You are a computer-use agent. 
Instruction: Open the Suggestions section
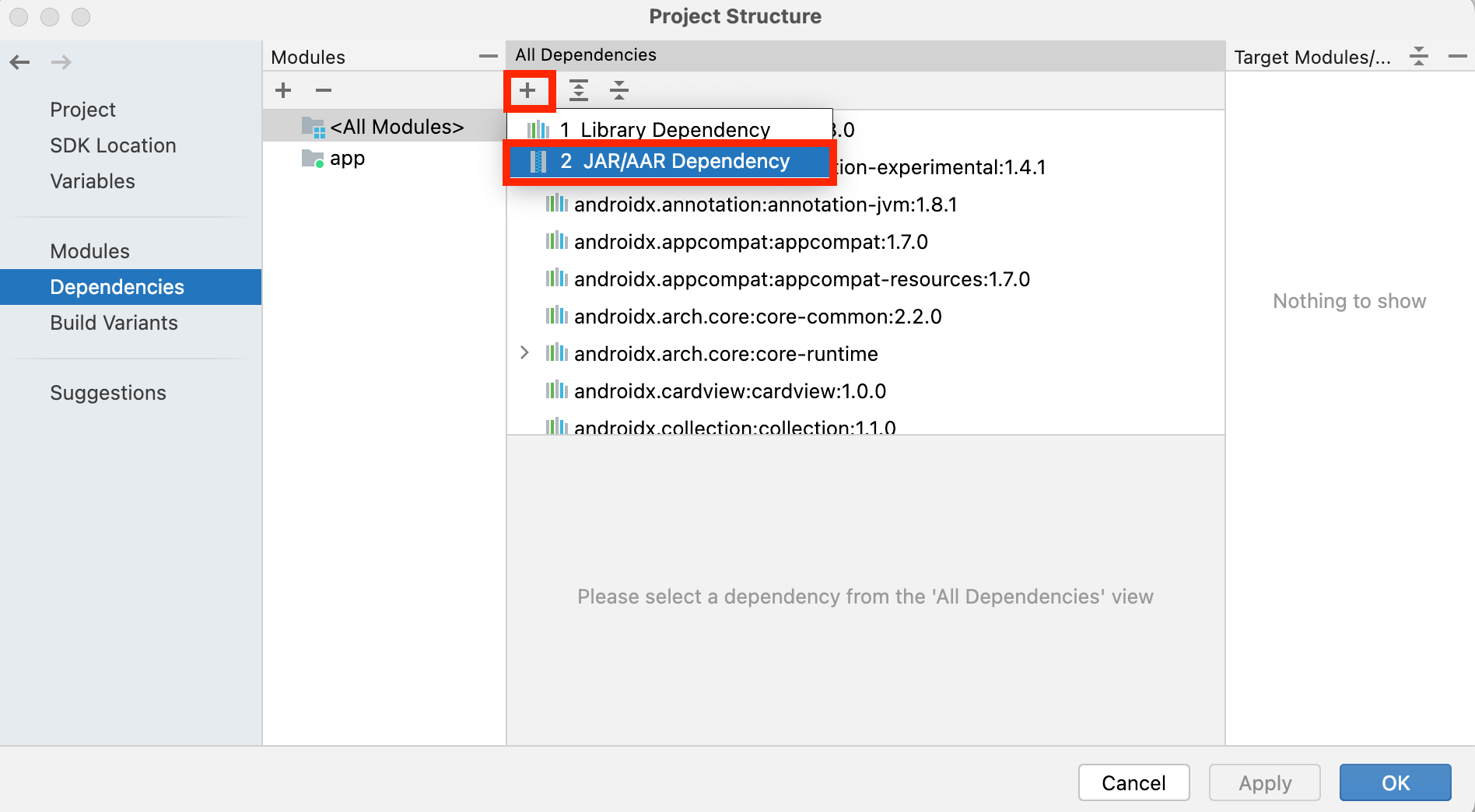[108, 393]
